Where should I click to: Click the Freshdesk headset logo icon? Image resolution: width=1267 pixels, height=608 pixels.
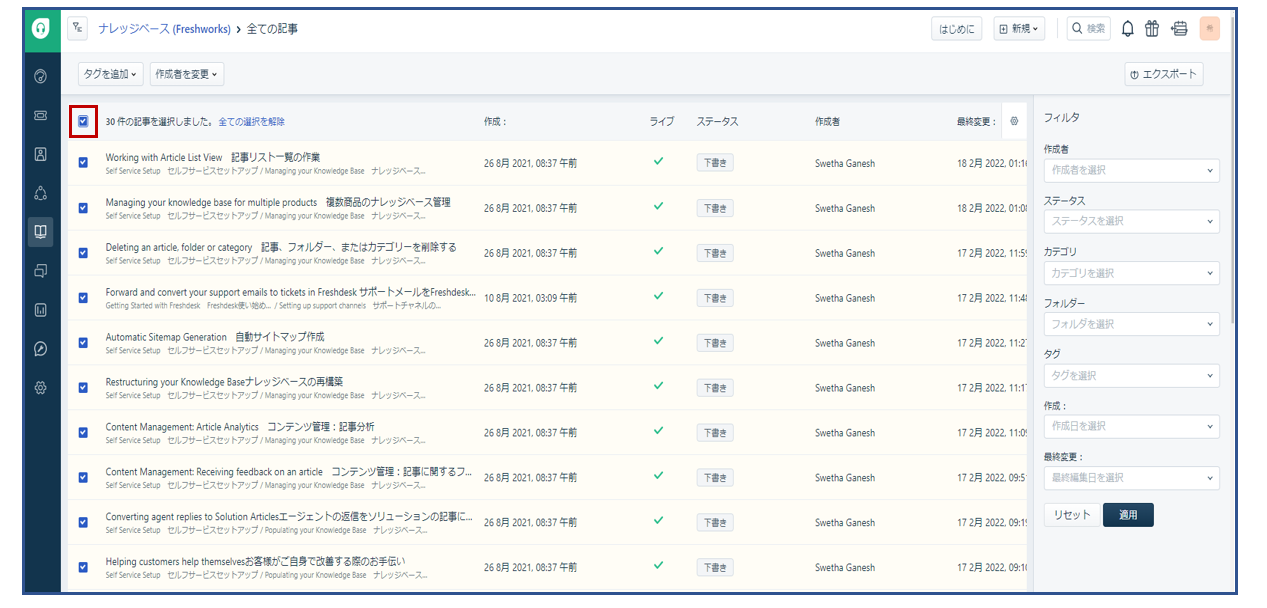pyautogui.click(x=41, y=29)
